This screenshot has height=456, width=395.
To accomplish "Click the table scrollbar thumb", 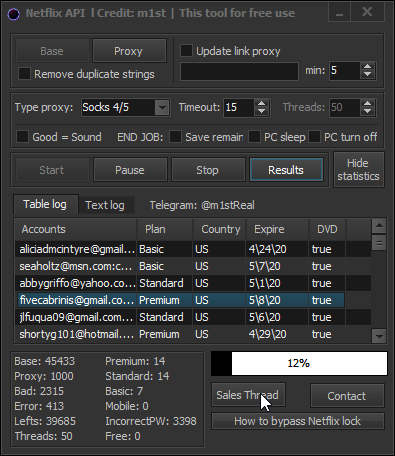I will pyautogui.click(x=379, y=243).
